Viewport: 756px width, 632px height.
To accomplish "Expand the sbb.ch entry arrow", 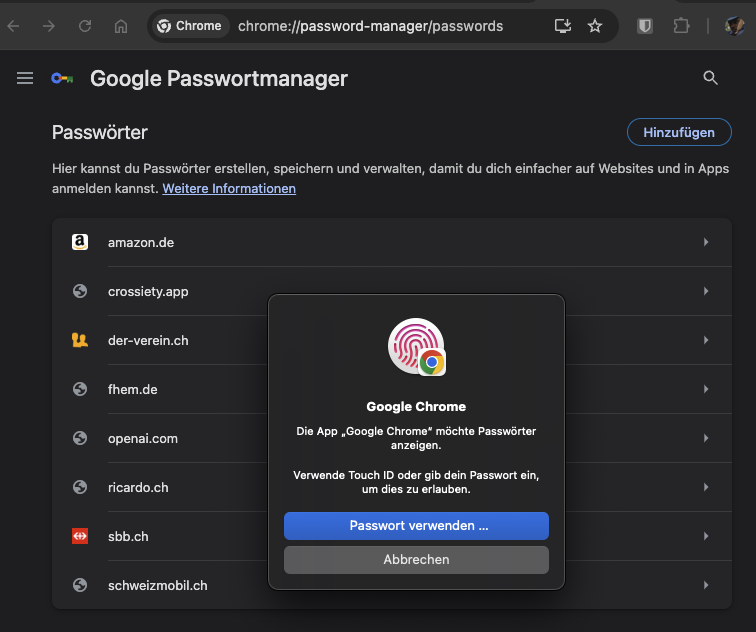I will pyautogui.click(x=705, y=536).
